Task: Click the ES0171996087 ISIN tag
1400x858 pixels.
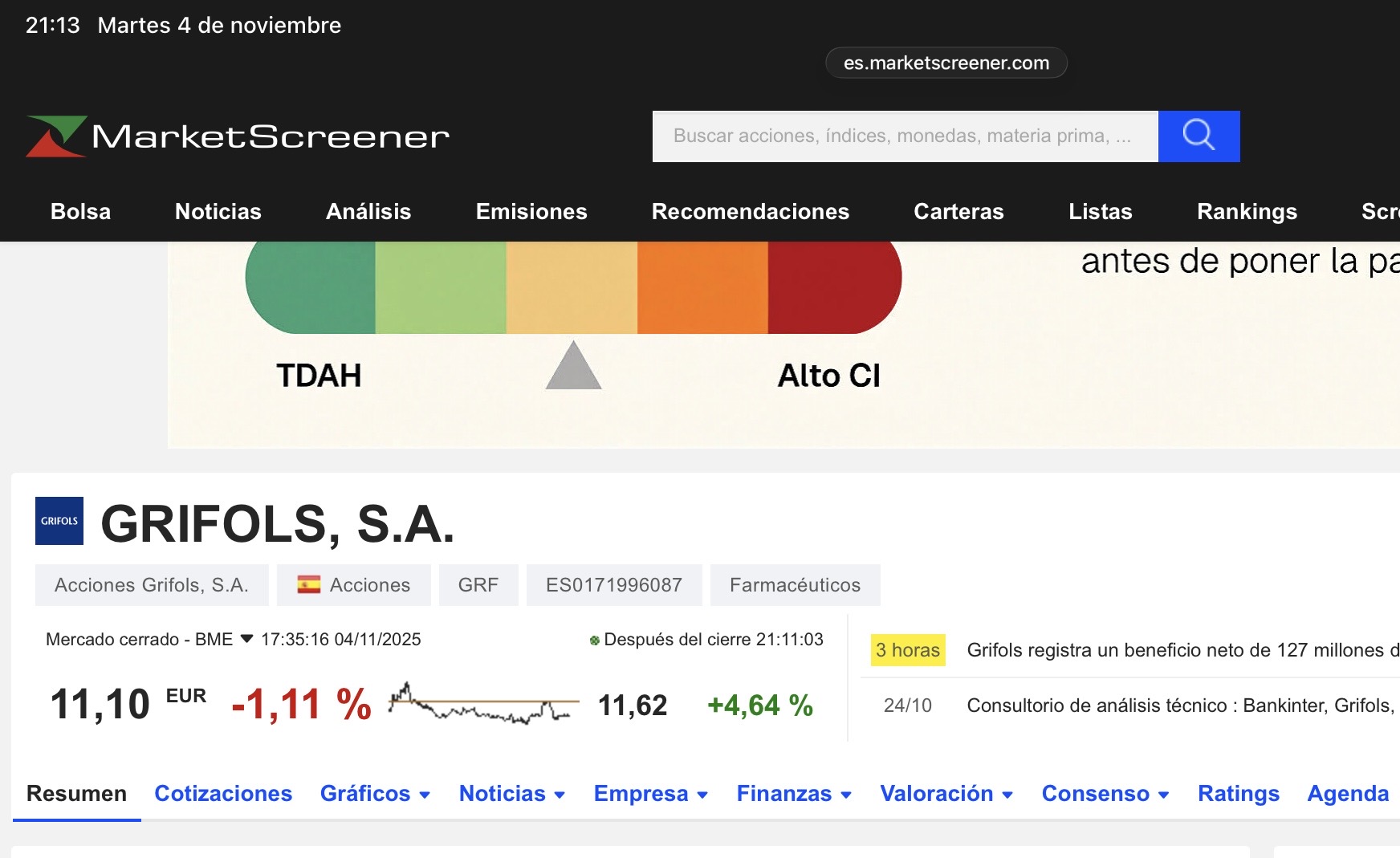Action: click(614, 585)
